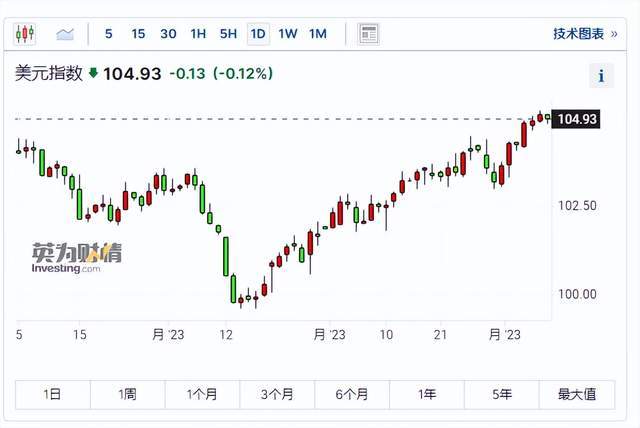Viewport: 640px width, 428px height.
Task: Switch to the 1年 range tab
Action: (x=427, y=394)
